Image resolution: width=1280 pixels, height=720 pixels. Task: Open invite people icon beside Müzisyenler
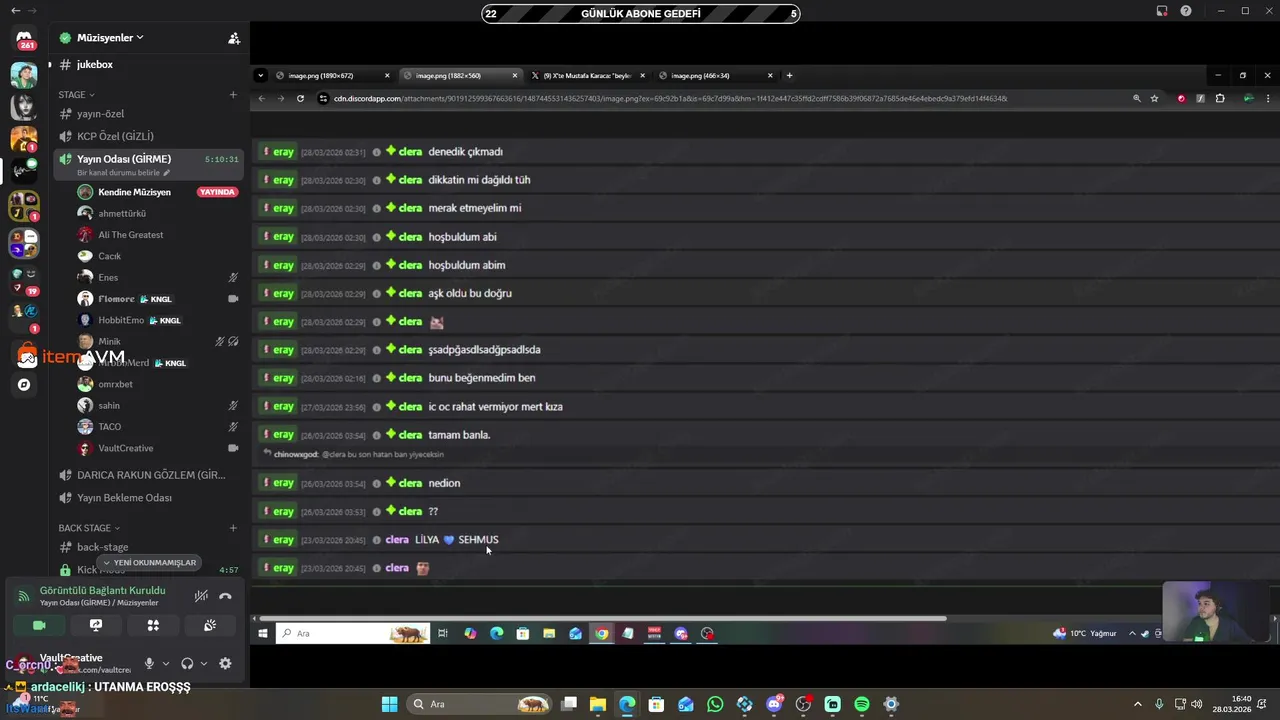coord(234,38)
